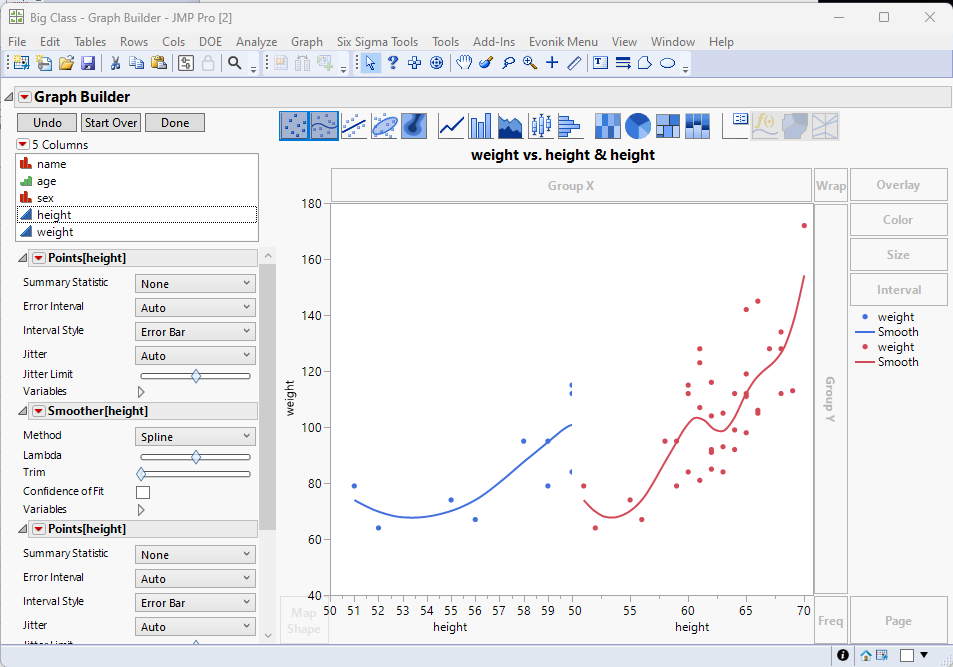The height and width of the screenshot is (667, 953).
Task: Click the Jitter Limit slider above the Smoother section
Action: tap(196, 376)
